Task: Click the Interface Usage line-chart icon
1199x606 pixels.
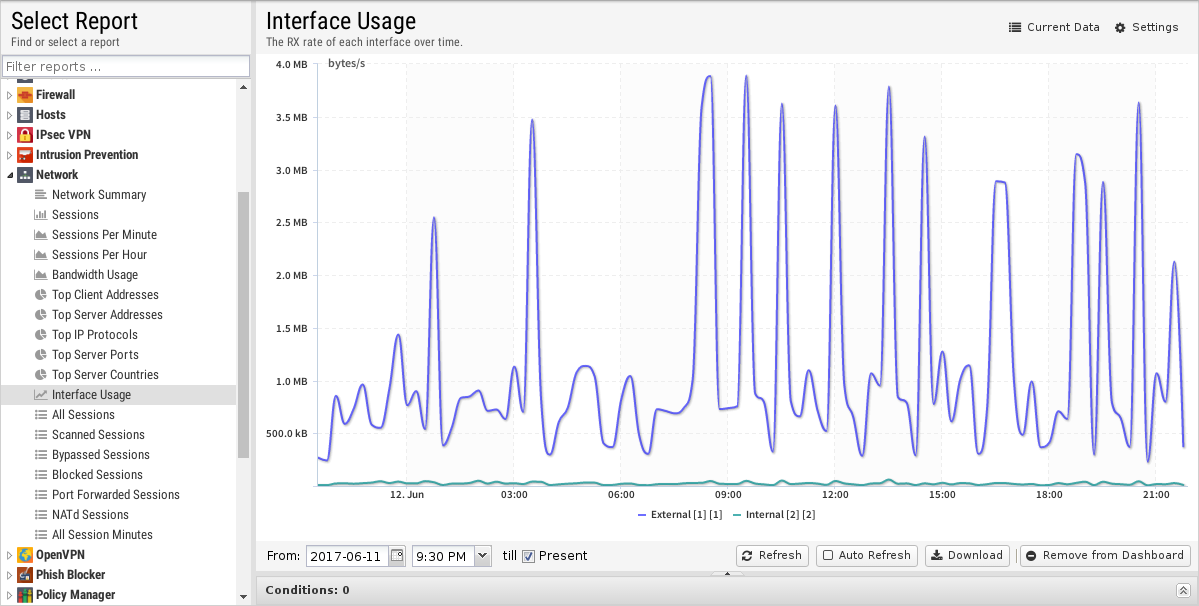Action: 41,394
